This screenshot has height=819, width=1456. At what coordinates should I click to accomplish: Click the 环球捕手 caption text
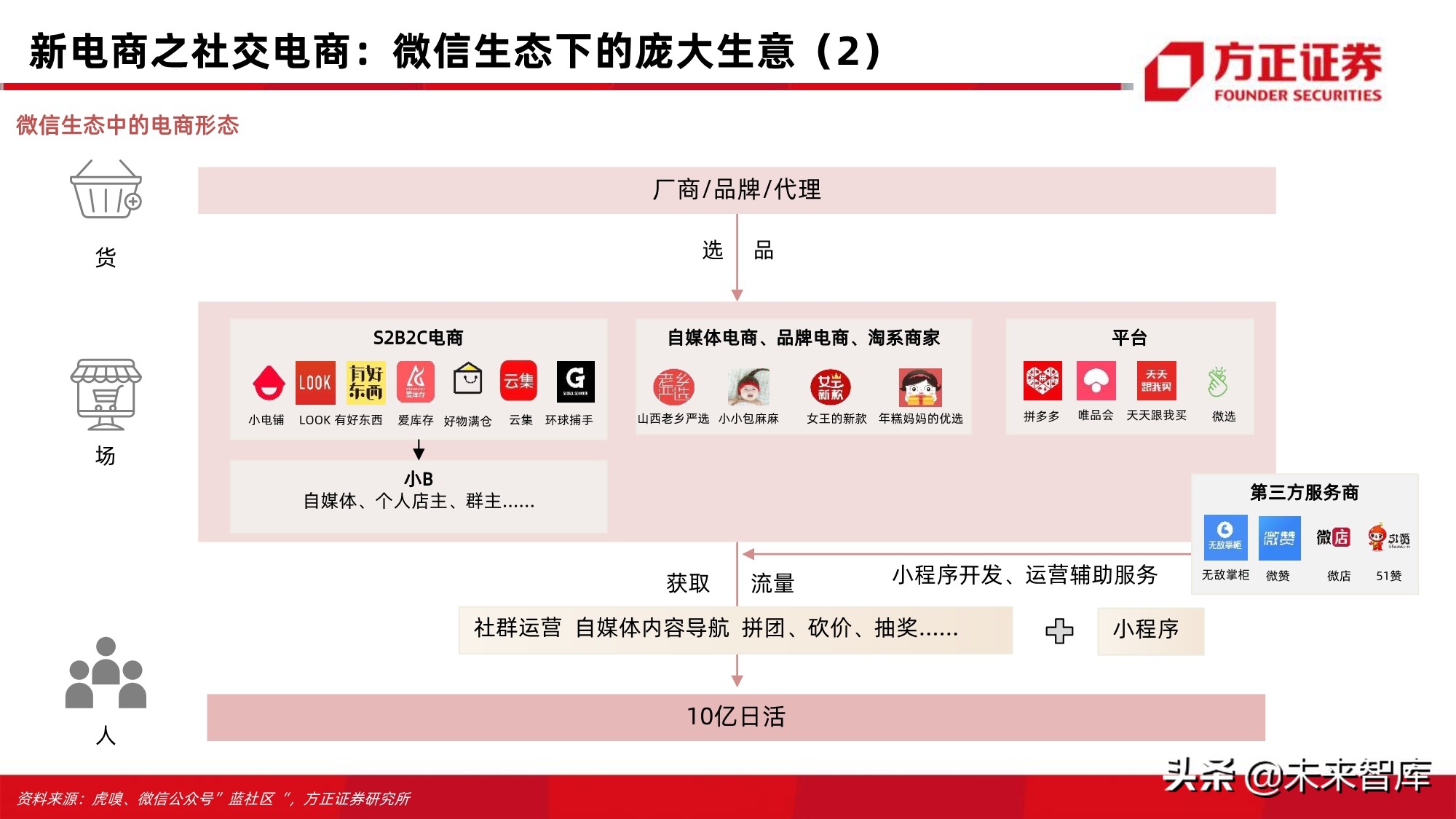(569, 420)
